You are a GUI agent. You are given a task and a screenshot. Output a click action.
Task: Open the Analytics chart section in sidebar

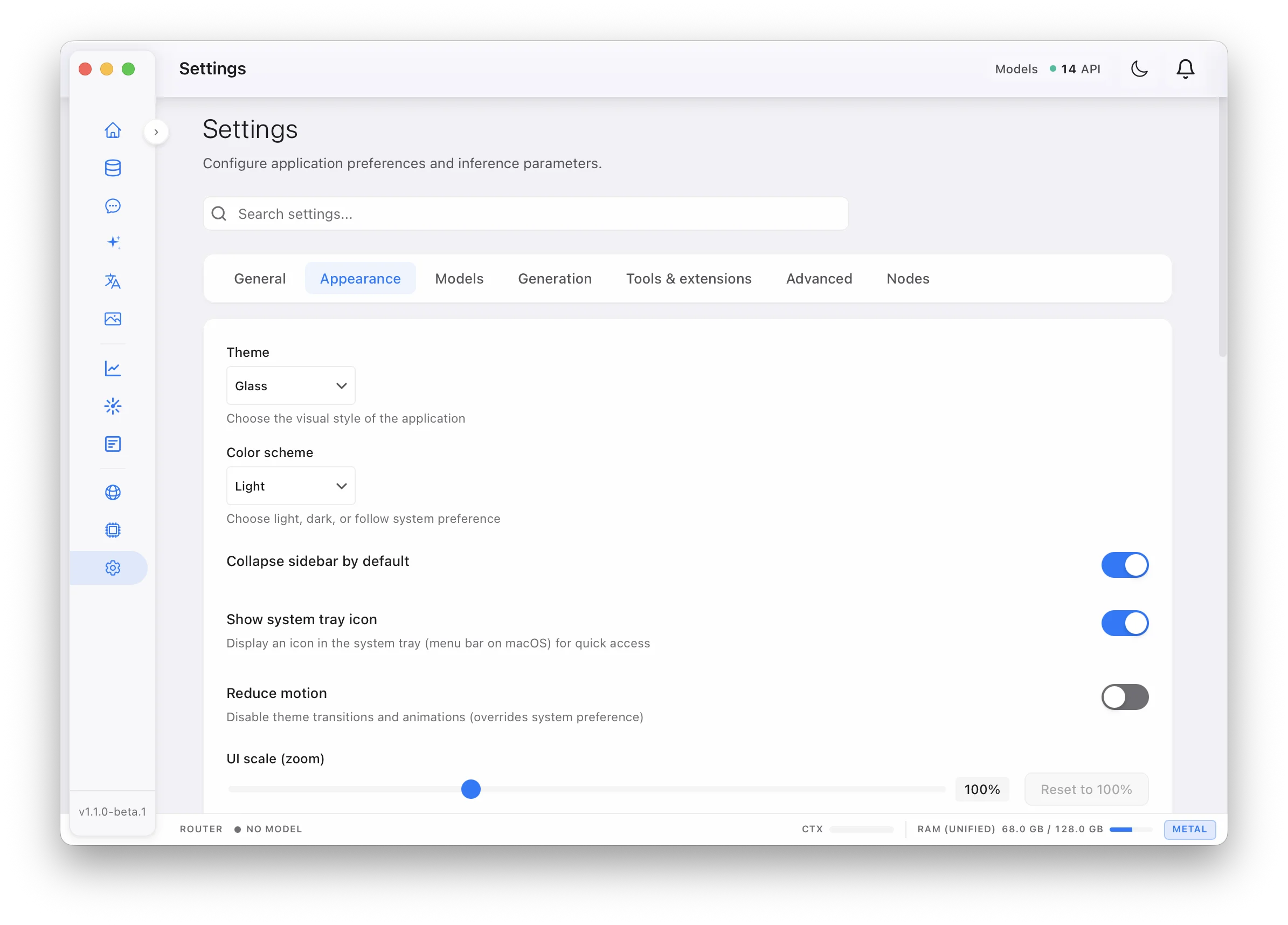[113, 368]
